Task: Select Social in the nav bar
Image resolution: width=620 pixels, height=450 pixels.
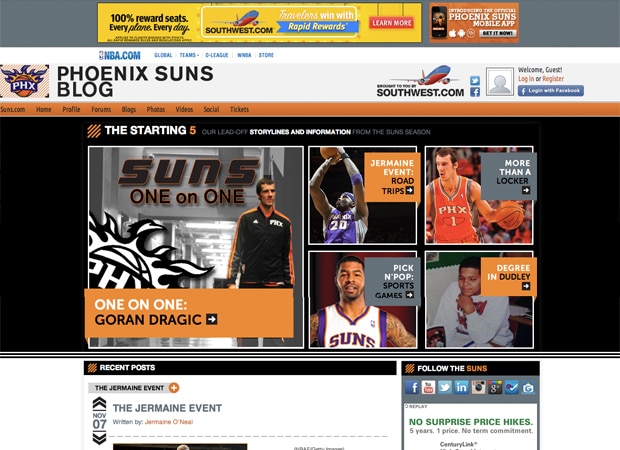Action: point(212,110)
